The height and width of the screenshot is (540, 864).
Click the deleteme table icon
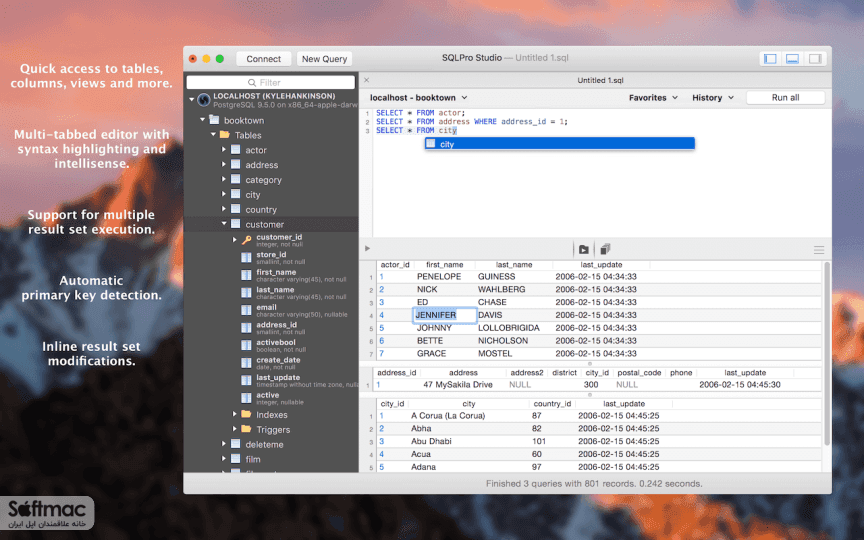click(x=236, y=444)
